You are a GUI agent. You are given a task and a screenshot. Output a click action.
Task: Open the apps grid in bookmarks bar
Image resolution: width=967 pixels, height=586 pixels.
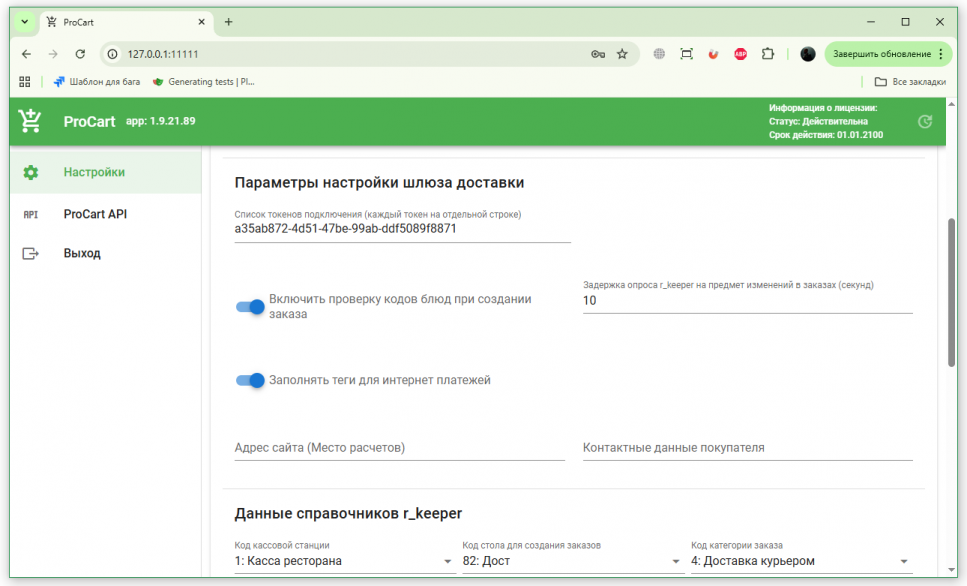pos(25,82)
